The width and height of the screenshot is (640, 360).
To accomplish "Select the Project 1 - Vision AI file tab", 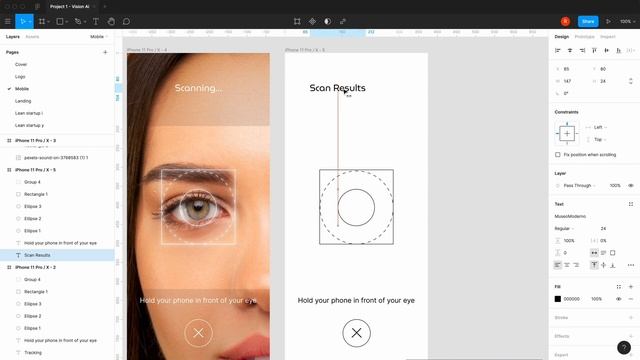I will [69, 7].
